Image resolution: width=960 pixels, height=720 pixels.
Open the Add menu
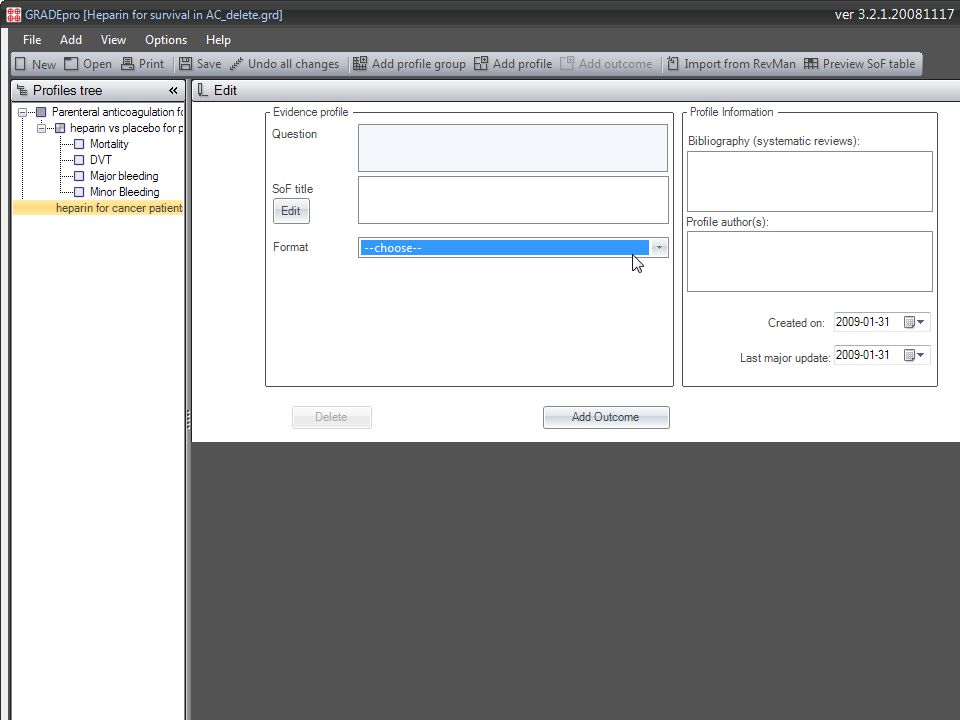[x=71, y=40]
